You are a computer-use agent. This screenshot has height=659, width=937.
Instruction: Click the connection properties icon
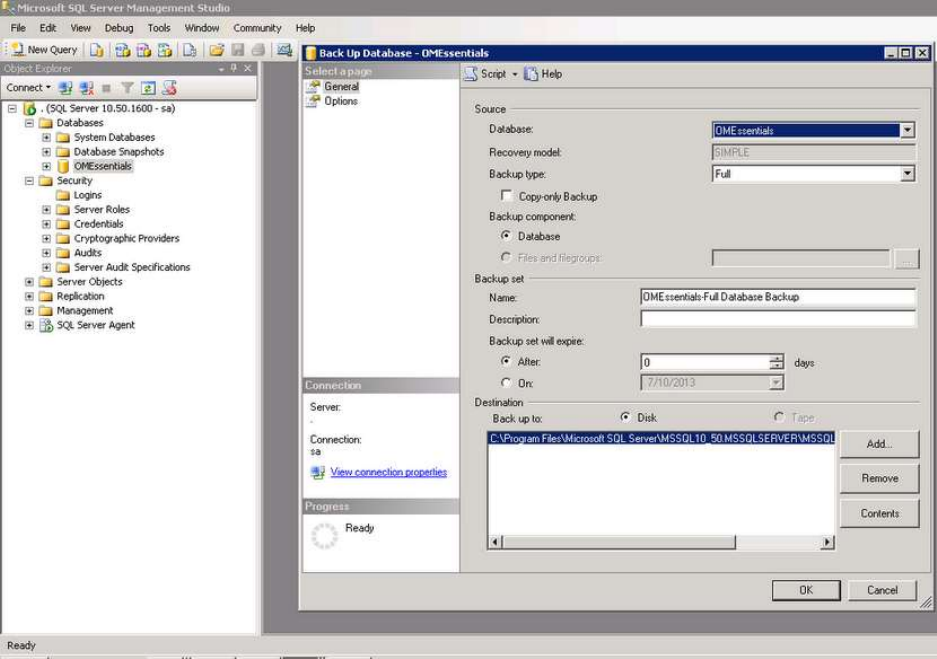click(x=317, y=472)
